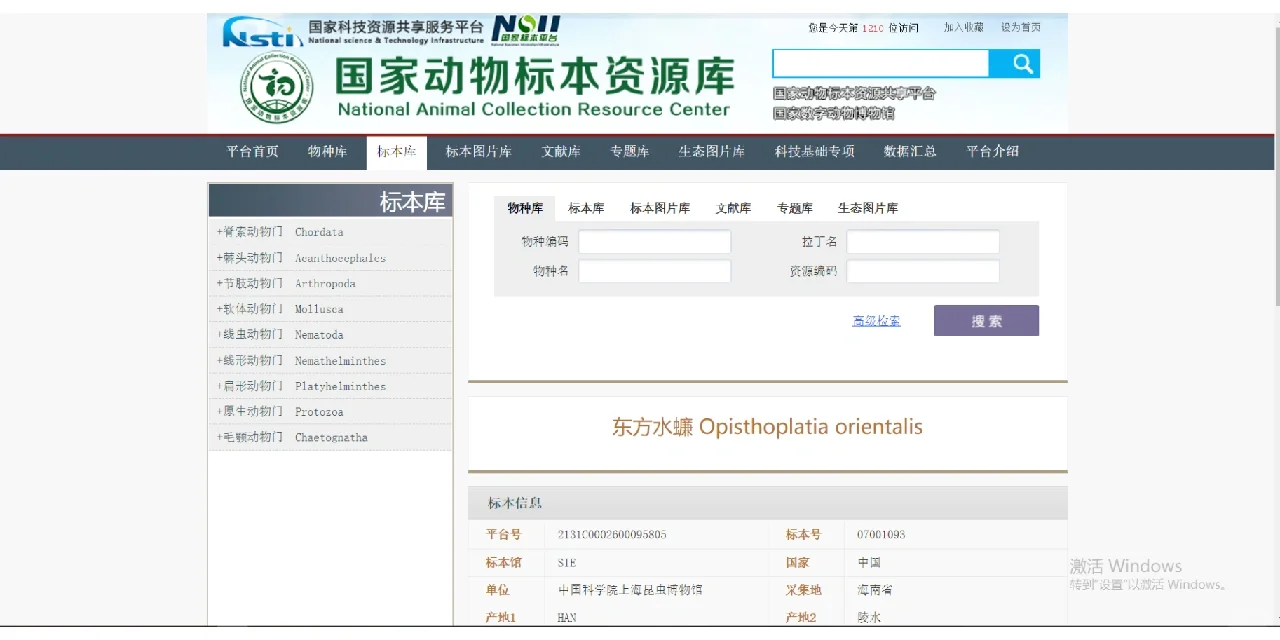This screenshot has height=640, width=1280.
Task: Click the 国家动物标本资源库 banner title
Action: 534,76
